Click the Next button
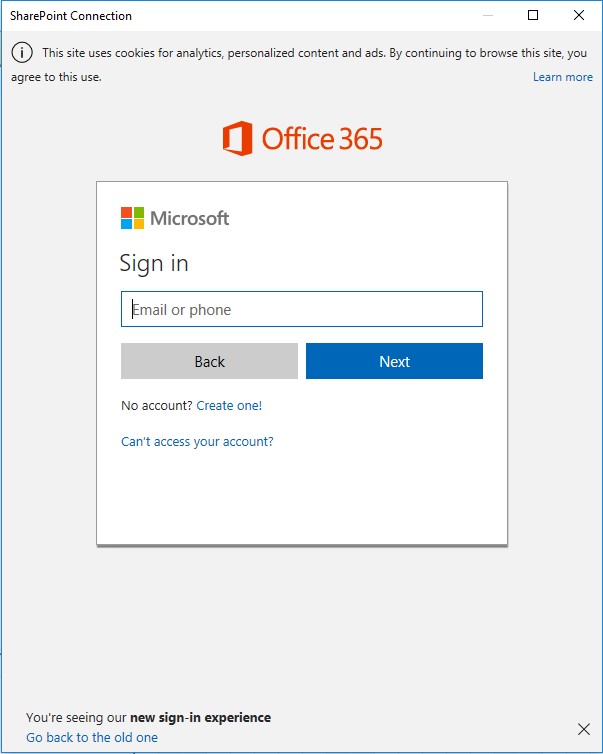Image resolution: width=603 pixels, height=754 pixels. [x=394, y=361]
